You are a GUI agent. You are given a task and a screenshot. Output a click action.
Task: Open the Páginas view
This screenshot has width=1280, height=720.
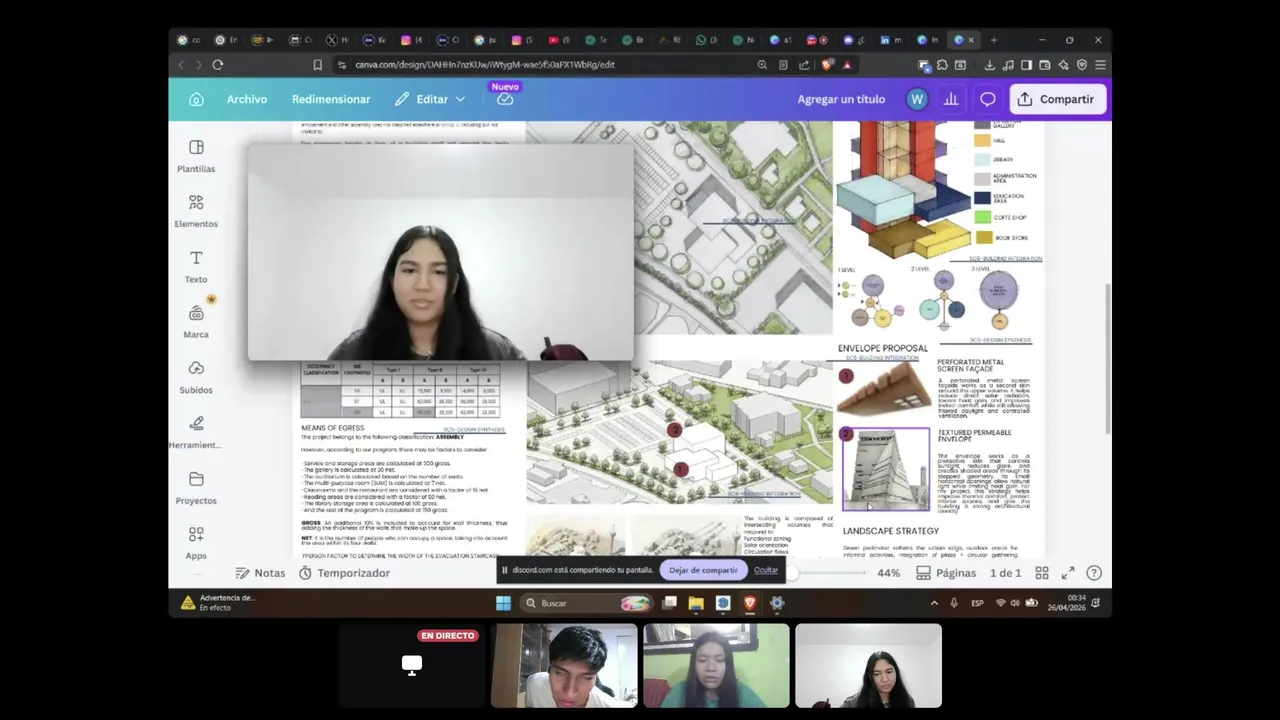pos(946,573)
